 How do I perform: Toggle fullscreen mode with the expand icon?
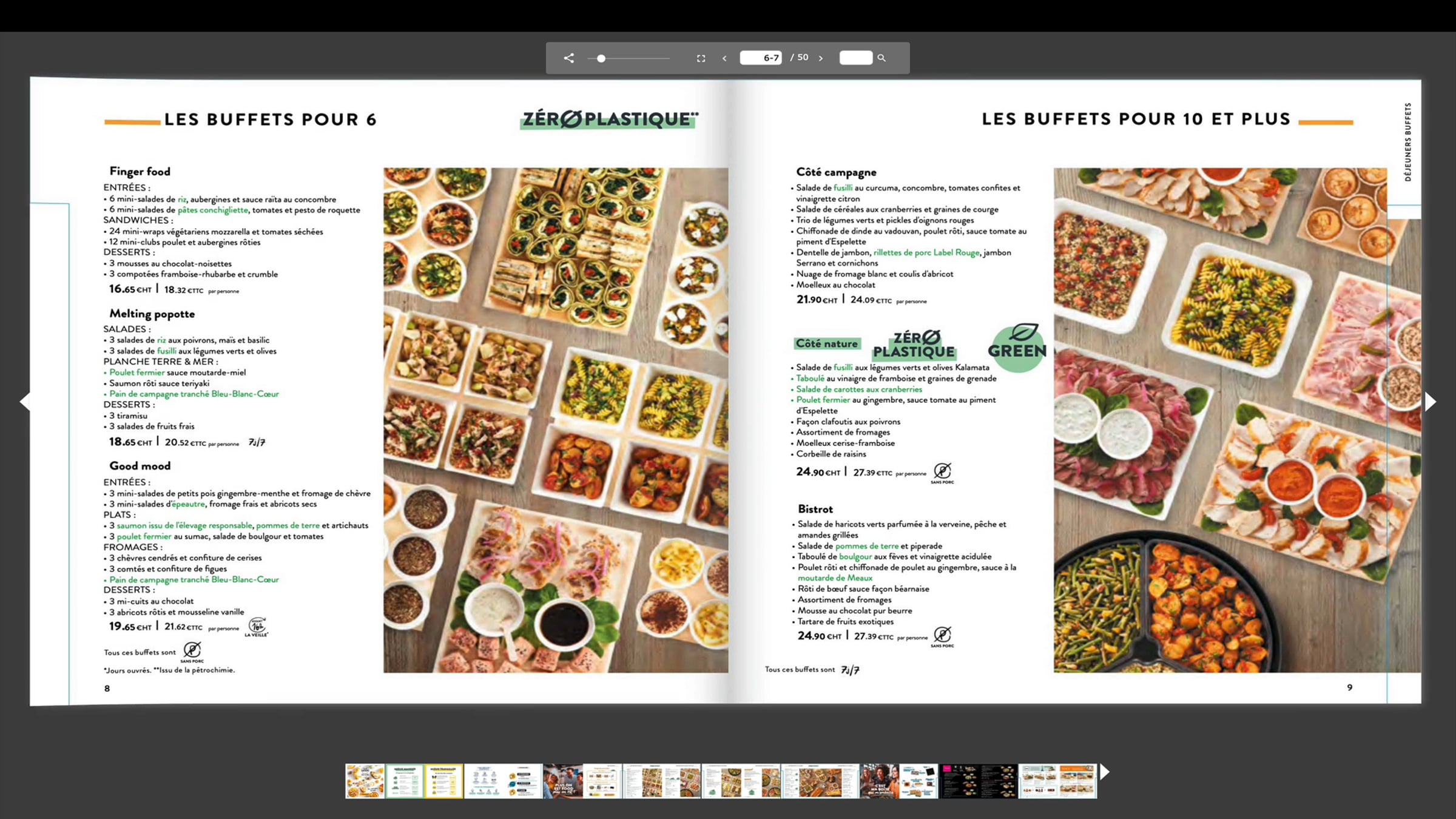click(x=701, y=58)
